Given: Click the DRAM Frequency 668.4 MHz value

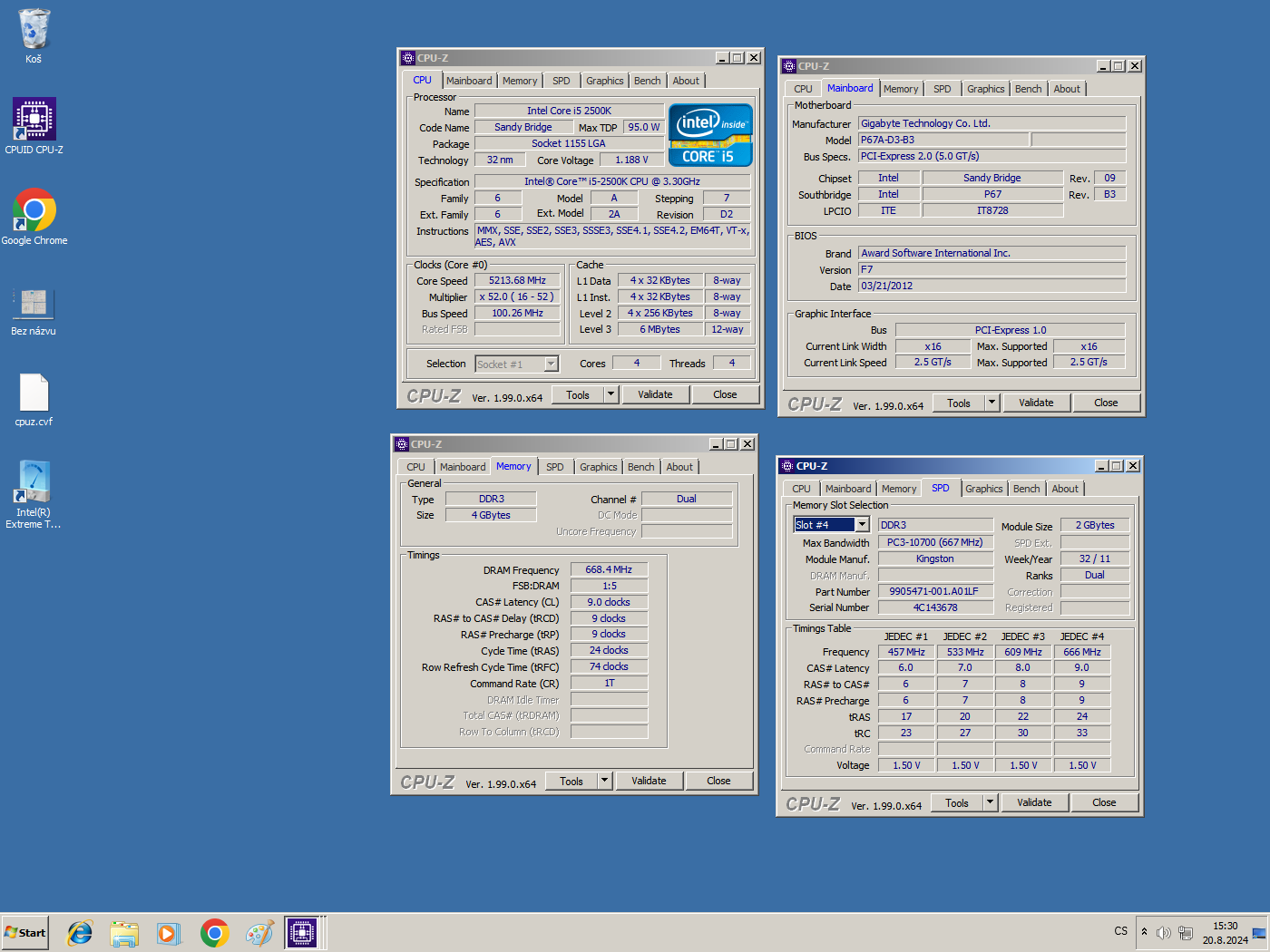Looking at the screenshot, I should click(609, 569).
